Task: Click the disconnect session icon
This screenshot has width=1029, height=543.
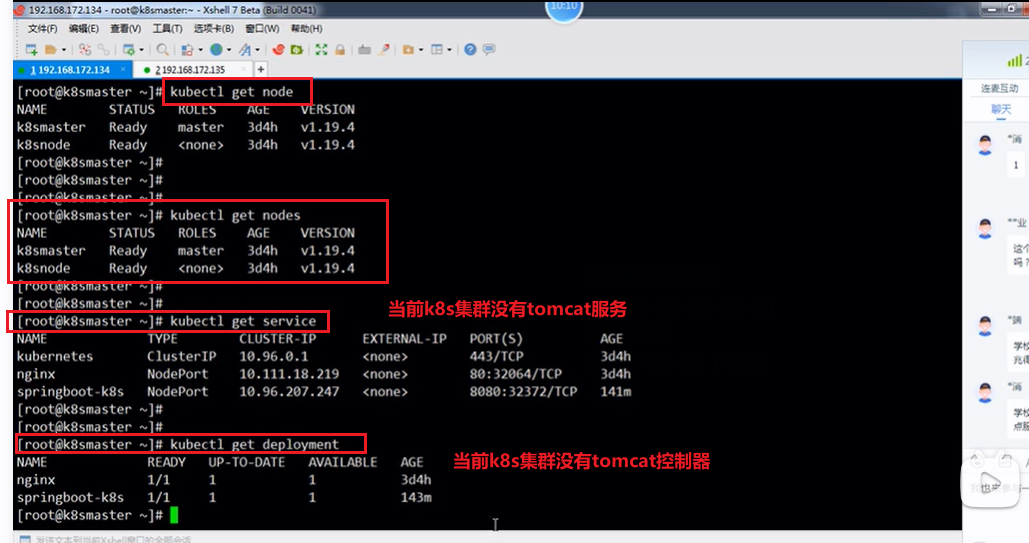Action: point(85,49)
